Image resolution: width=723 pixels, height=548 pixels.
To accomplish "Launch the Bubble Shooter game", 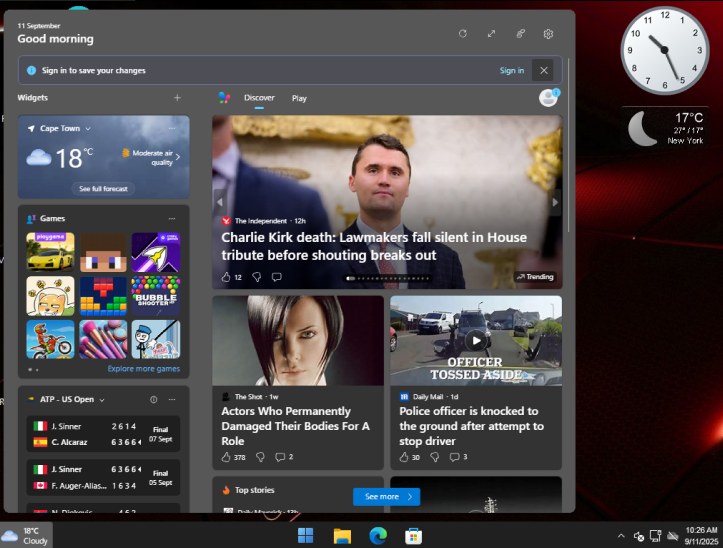I will pyautogui.click(x=156, y=296).
